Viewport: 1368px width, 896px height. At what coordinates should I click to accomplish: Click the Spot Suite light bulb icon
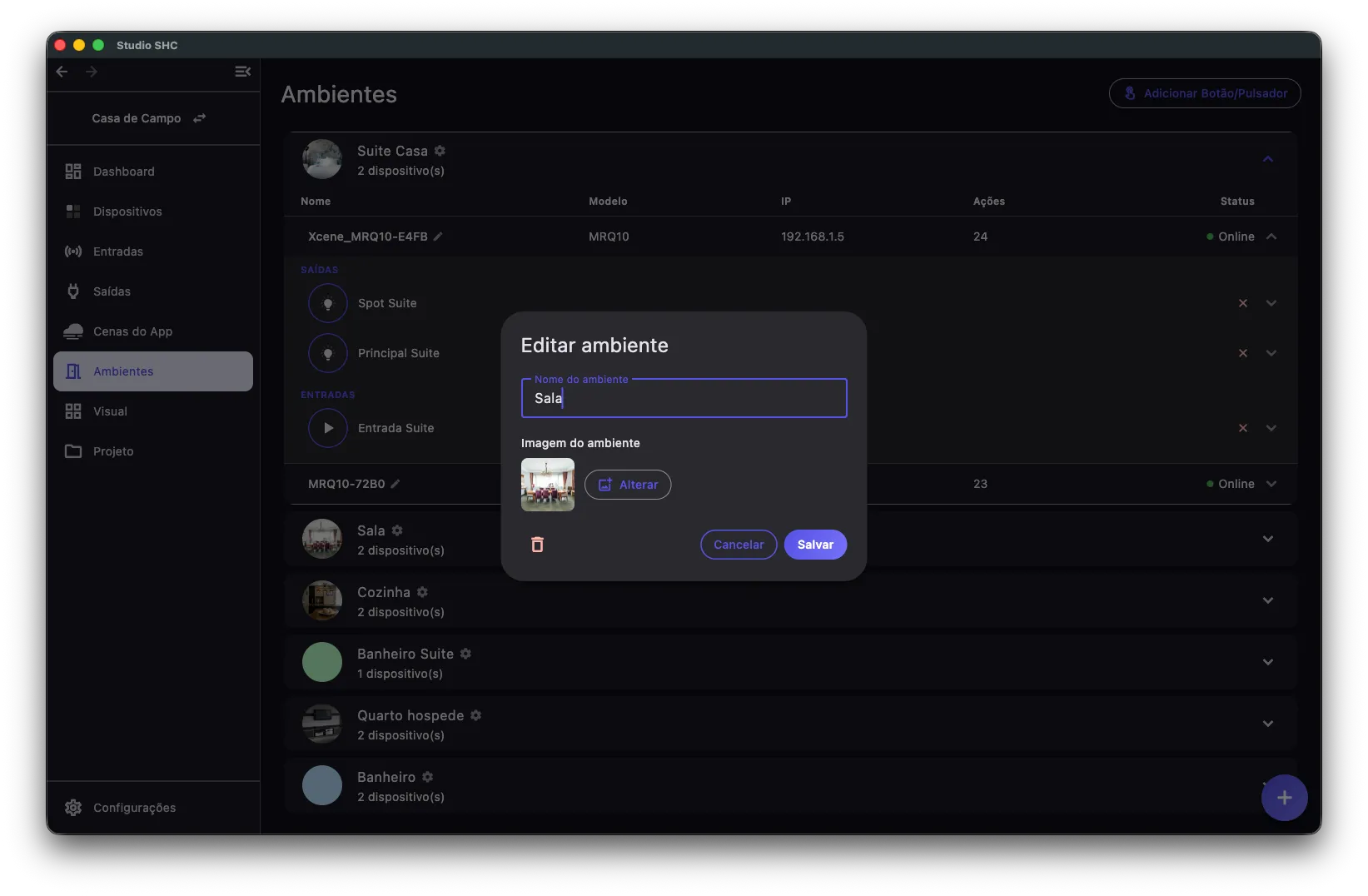328,303
